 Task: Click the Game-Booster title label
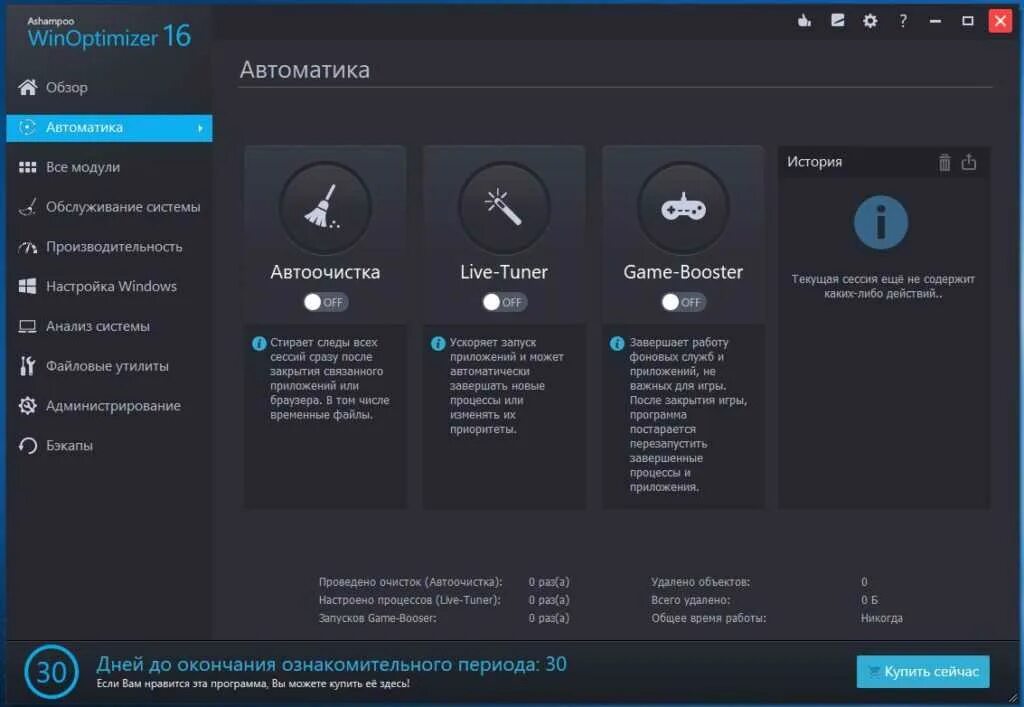click(683, 272)
